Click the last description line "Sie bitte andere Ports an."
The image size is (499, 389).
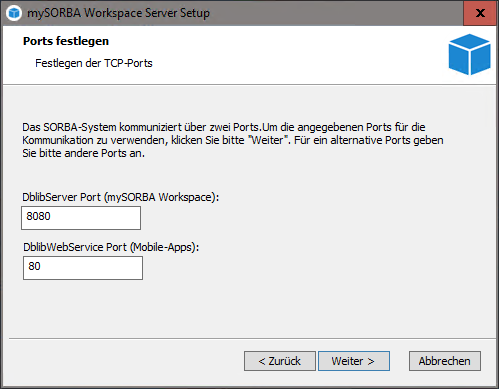pos(83,153)
